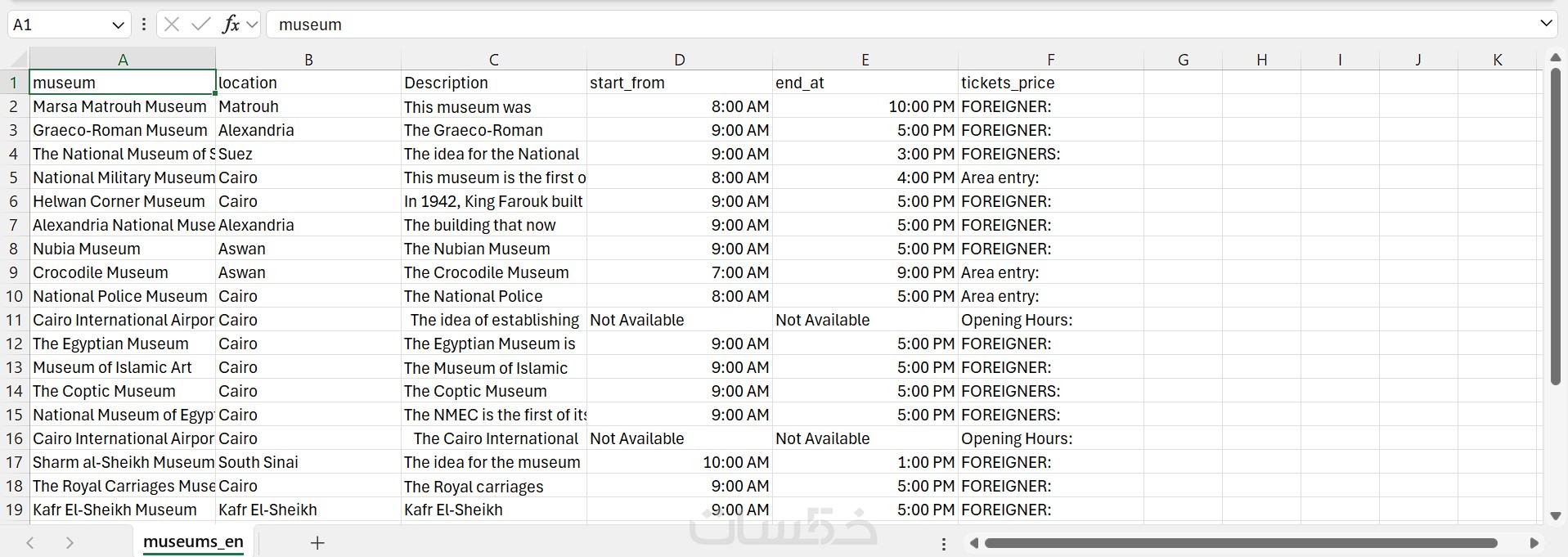Go to next sheet arrow

click(70, 542)
